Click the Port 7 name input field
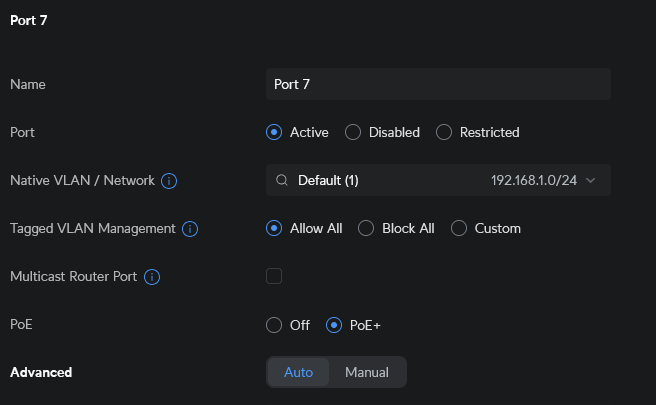The height and width of the screenshot is (405, 656). (438, 84)
